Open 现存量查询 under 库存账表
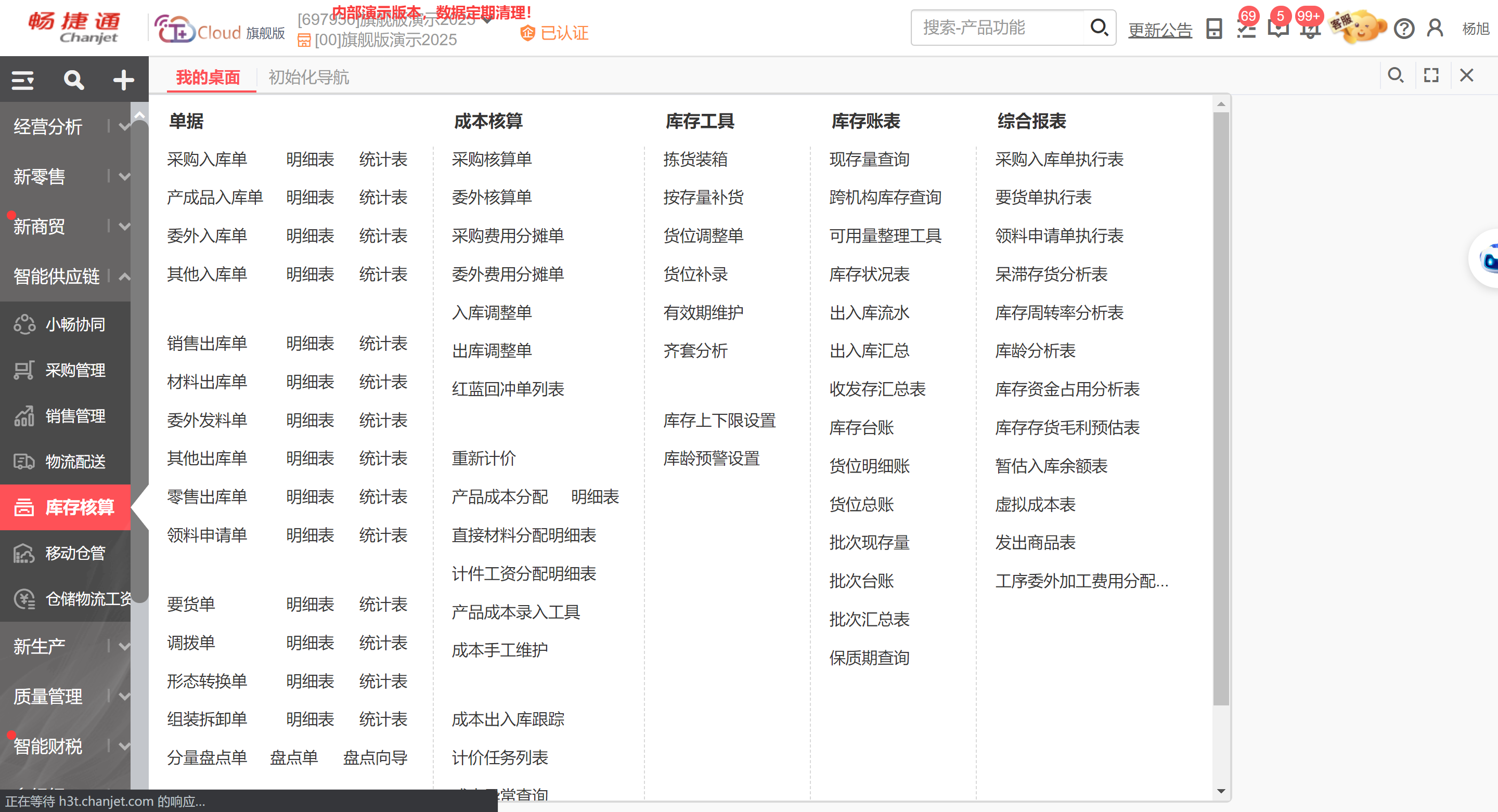Screen dimensions: 1498x812 coord(869,159)
